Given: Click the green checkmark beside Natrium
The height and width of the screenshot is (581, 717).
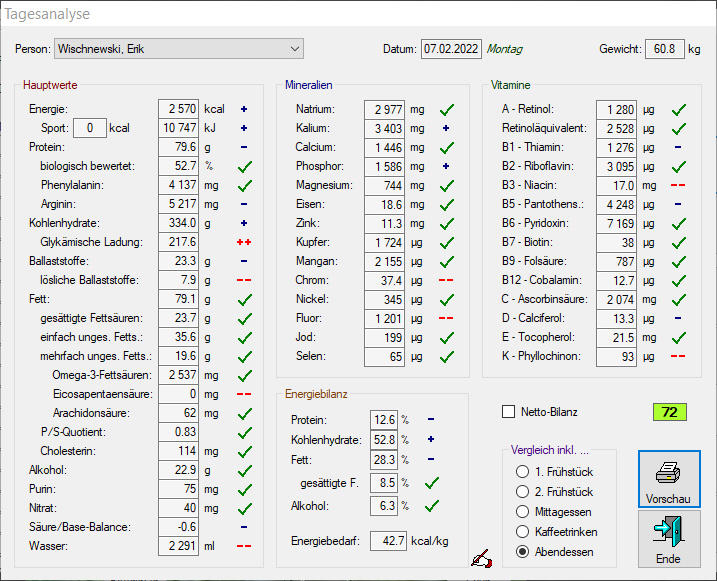Looking at the screenshot, I should tap(447, 109).
